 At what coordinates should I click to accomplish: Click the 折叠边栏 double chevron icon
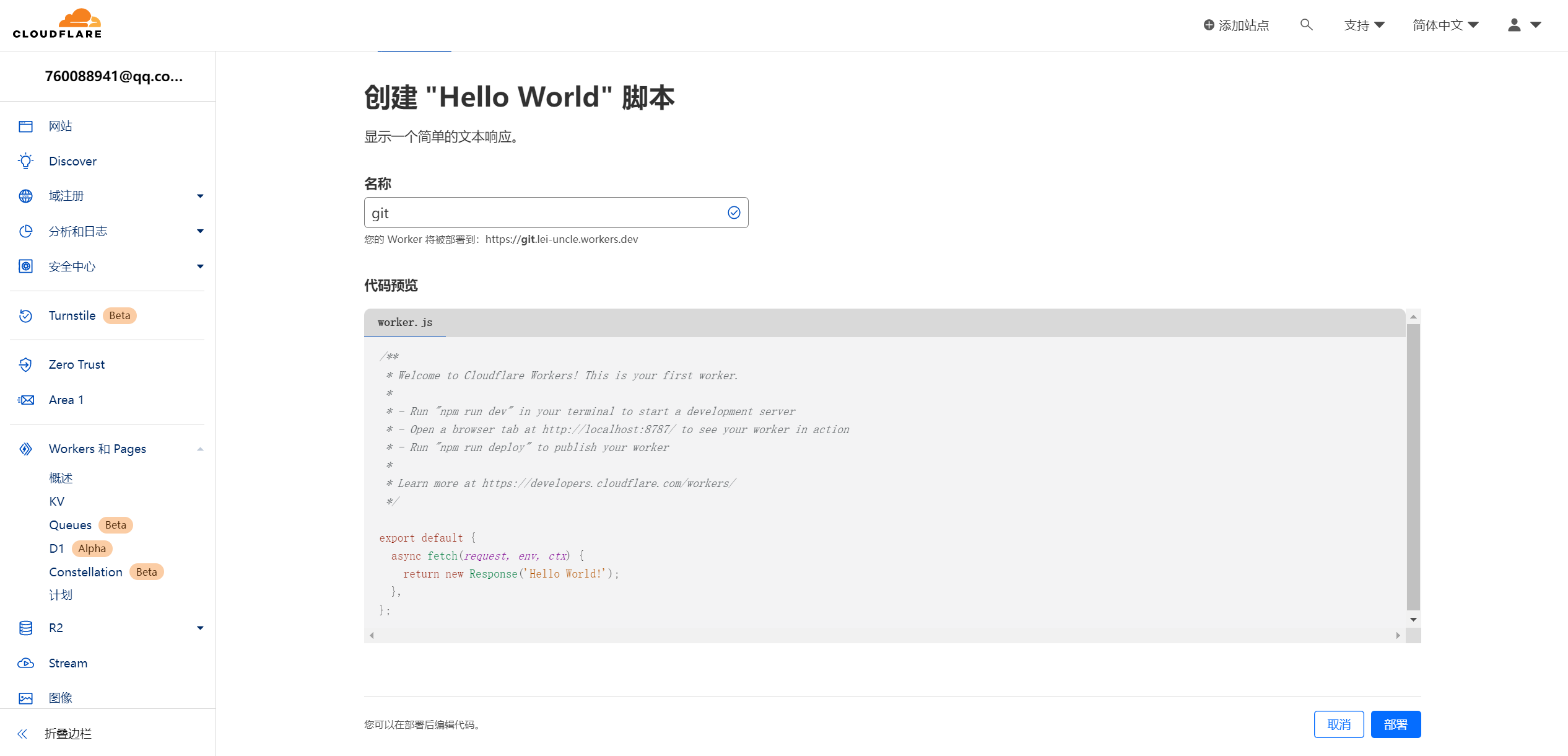(22, 734)
